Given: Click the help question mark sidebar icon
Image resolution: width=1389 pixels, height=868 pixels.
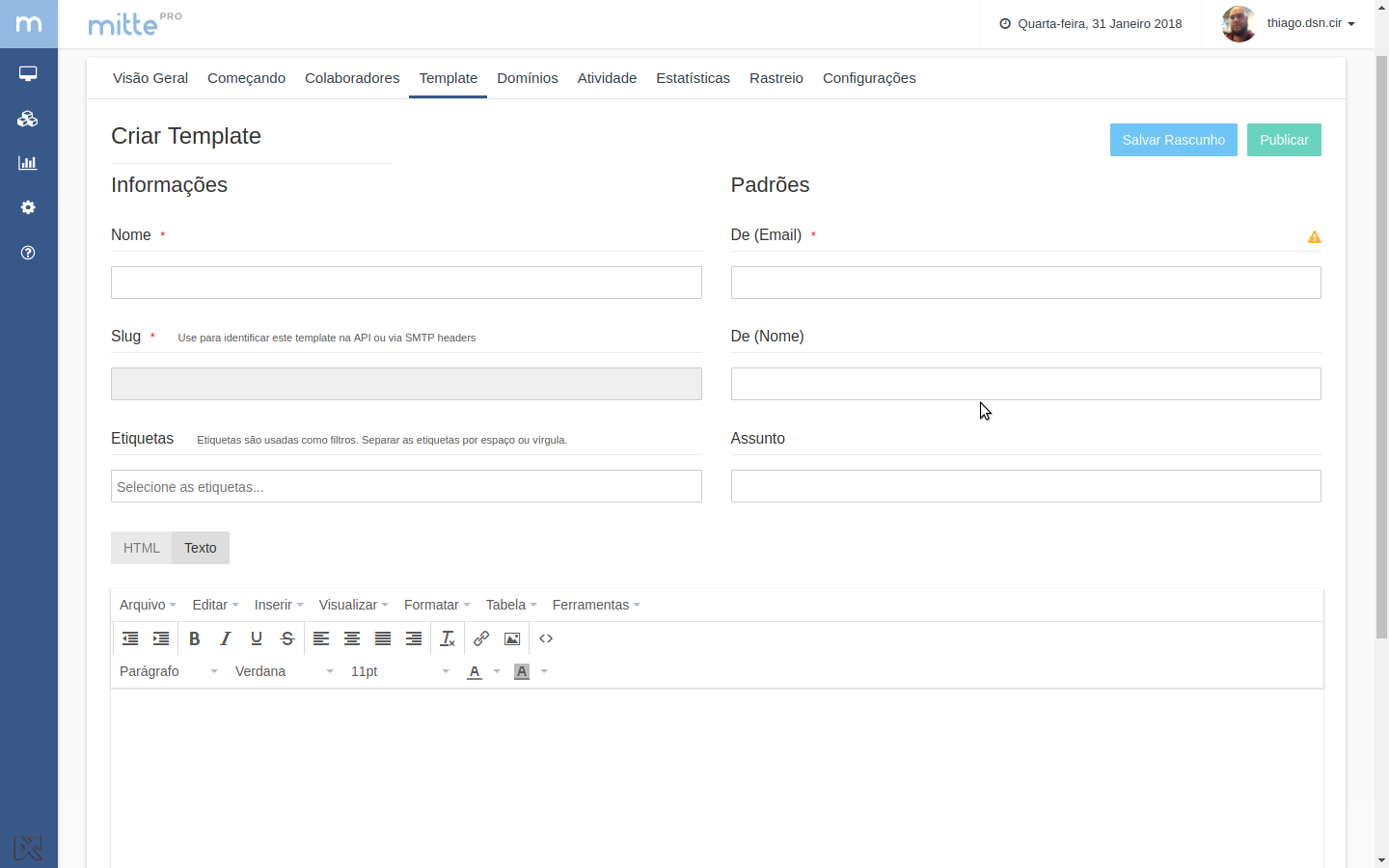Looking at the screenshot, I should pos(28,253).
